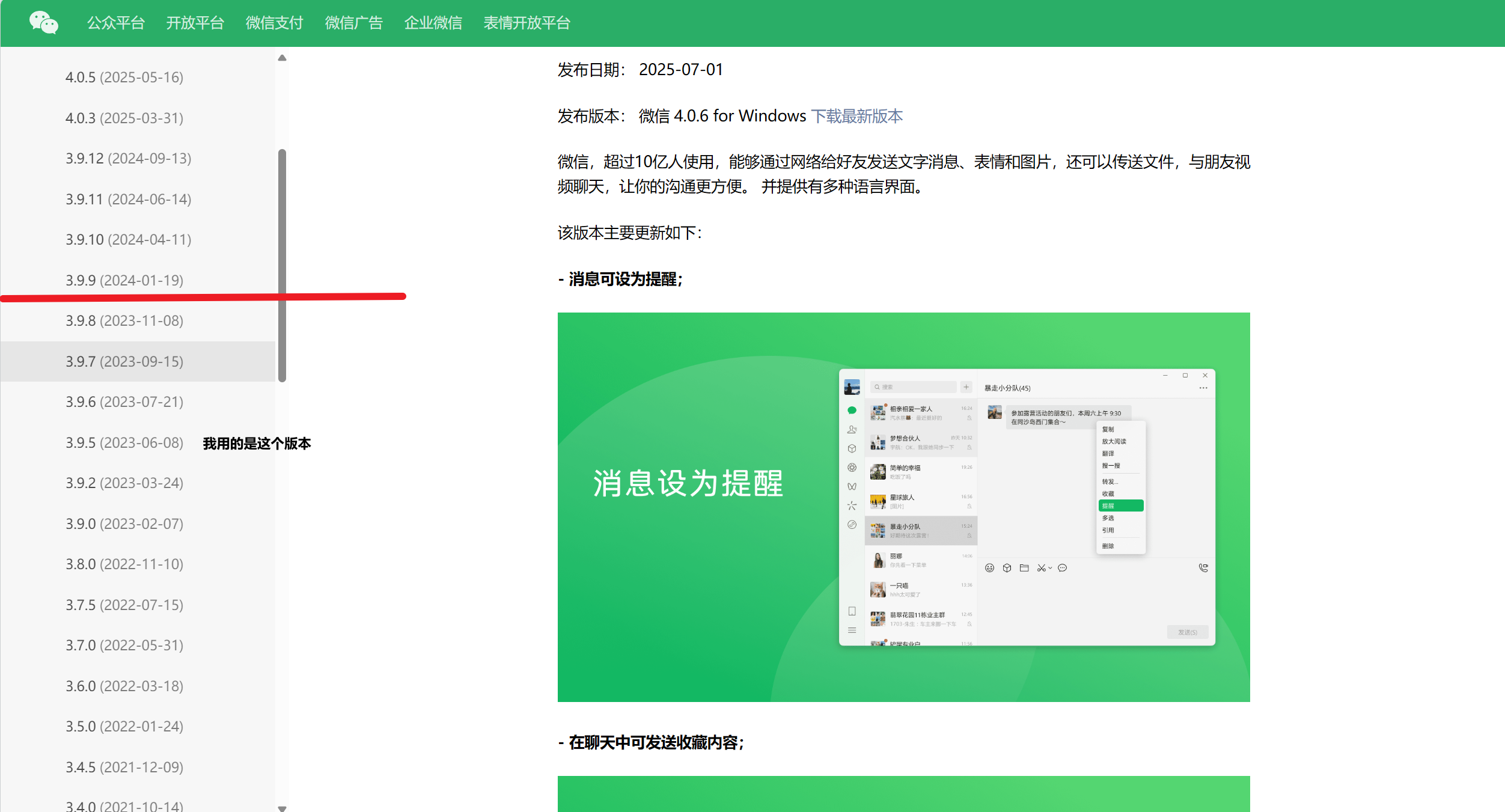Click the sidebar scroll down arrow

tap(282, 808)
